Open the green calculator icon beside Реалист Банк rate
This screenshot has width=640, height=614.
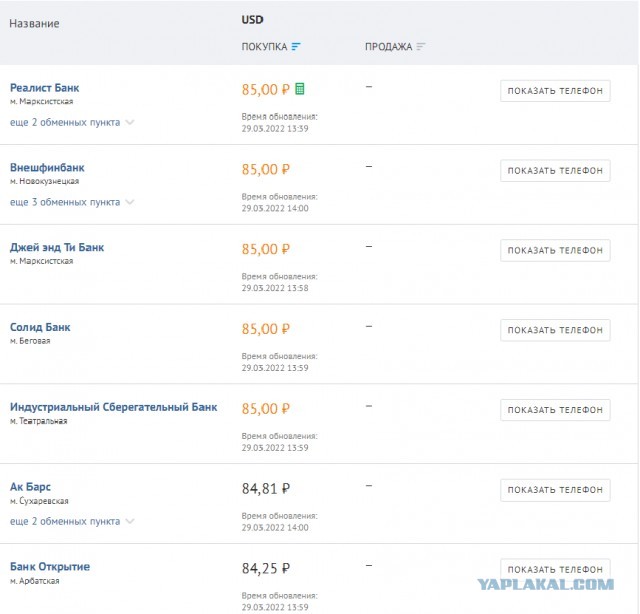(x=300, y=89)
